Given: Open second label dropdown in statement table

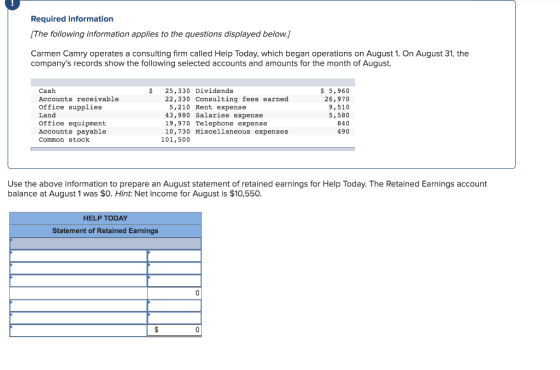Looking at the screenshot, I should (x=79, y=268).
